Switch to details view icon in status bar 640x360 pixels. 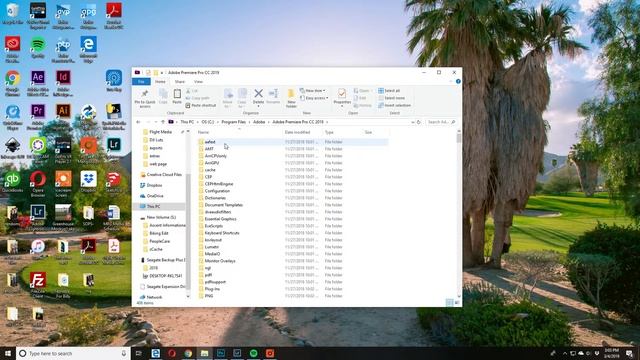449,303
